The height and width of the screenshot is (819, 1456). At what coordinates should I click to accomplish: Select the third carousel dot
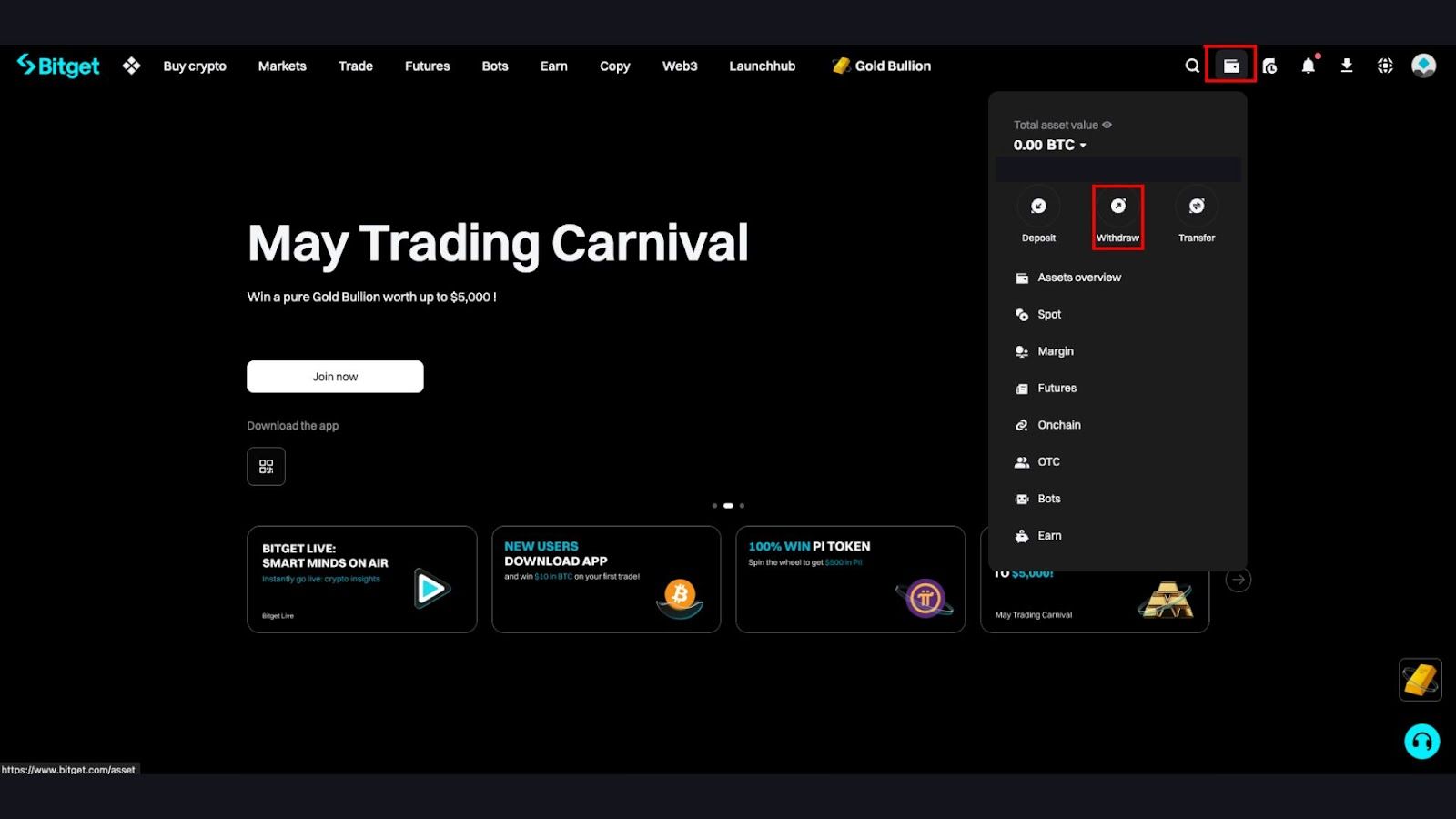[x=742, y=505]
